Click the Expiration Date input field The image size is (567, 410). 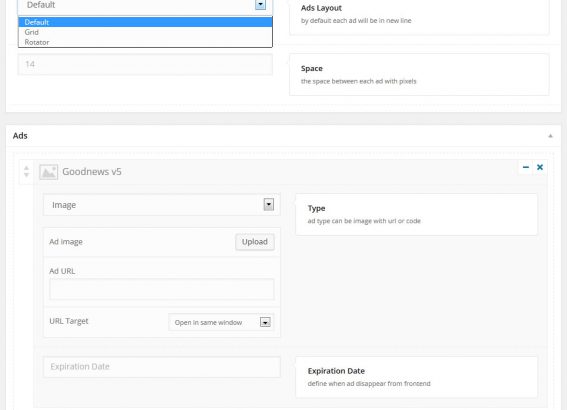pos(162,367)
